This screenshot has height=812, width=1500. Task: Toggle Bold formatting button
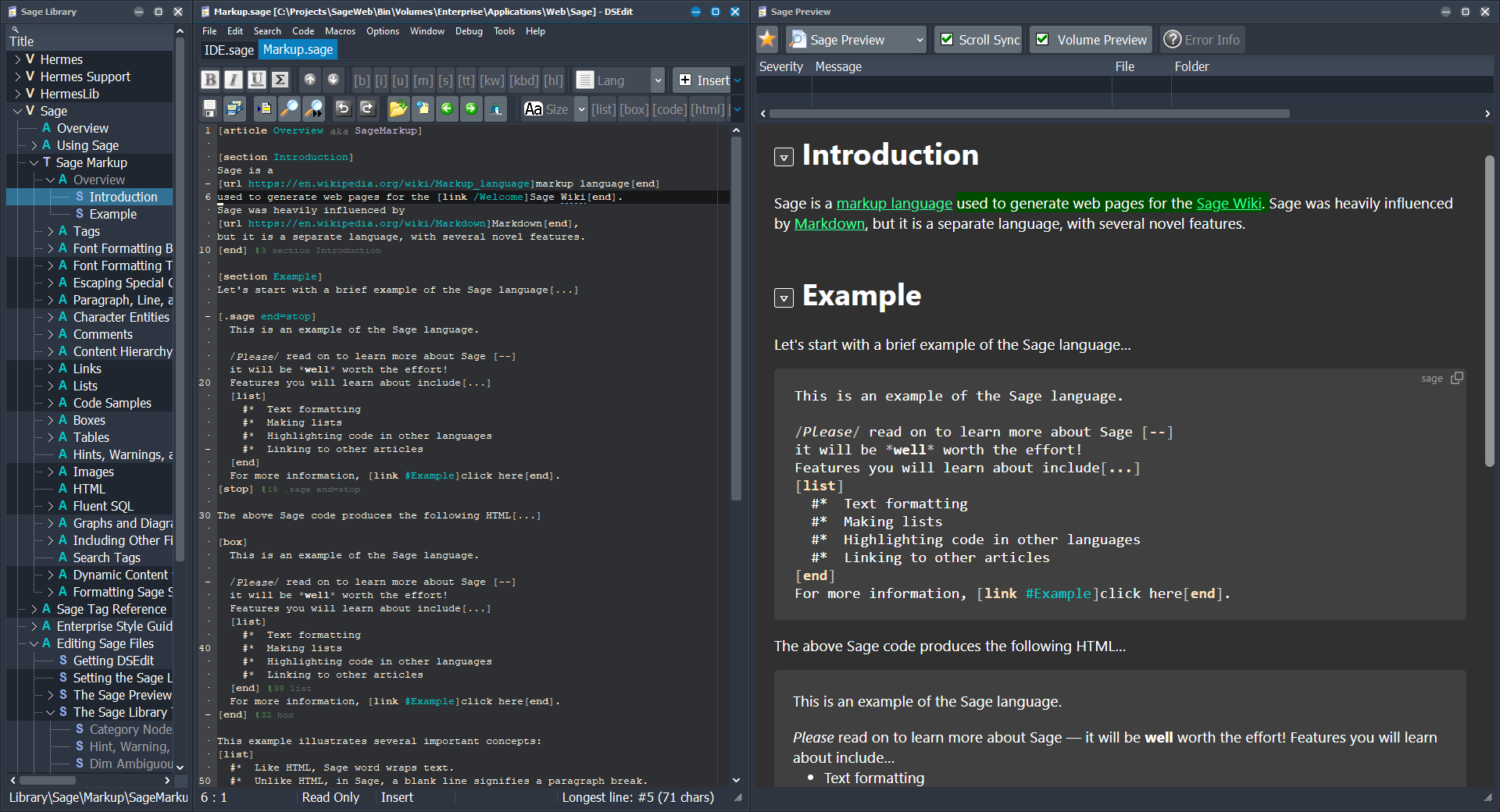tap(210, 80)
